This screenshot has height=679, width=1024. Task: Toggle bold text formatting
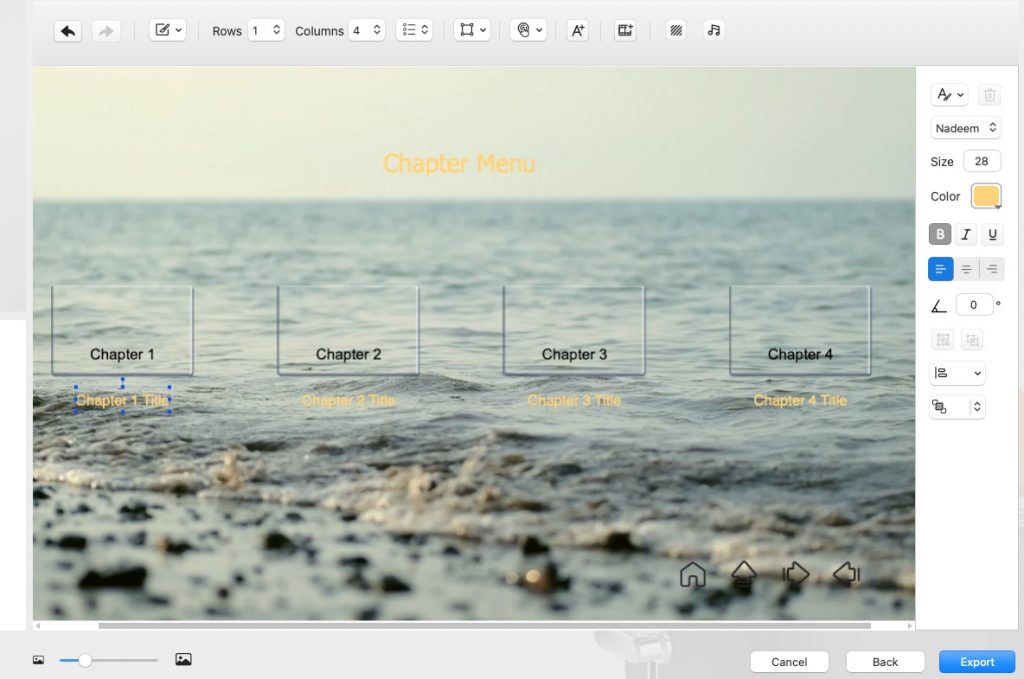tap(939, 235)
